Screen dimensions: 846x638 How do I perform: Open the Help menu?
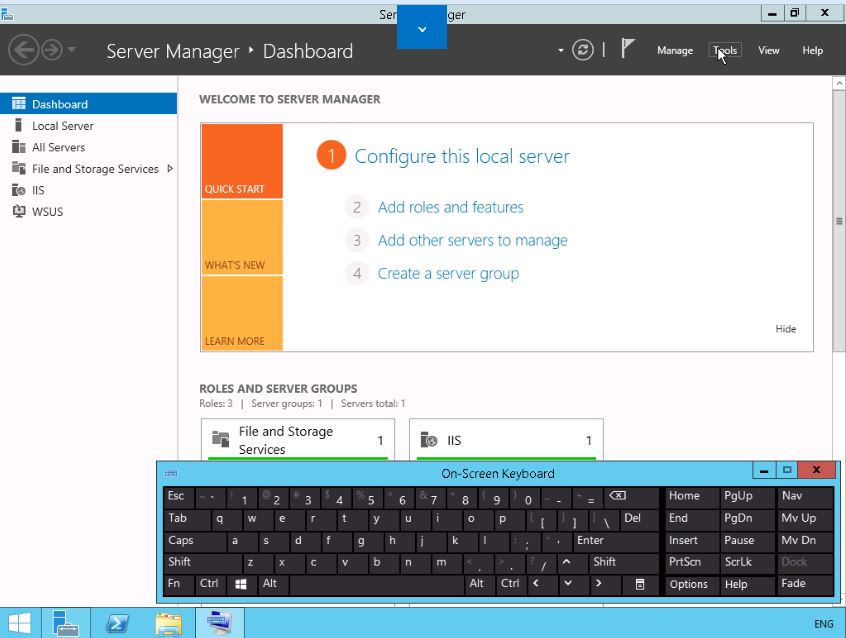pyautogui.click(x=812, y=50)
